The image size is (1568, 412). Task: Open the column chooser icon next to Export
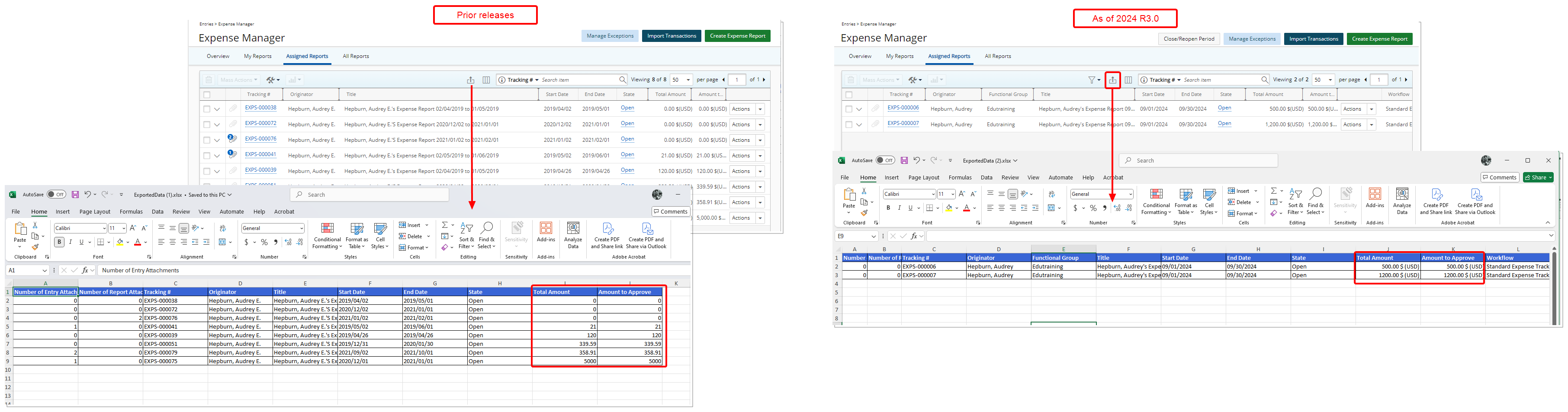(1128, 80)
